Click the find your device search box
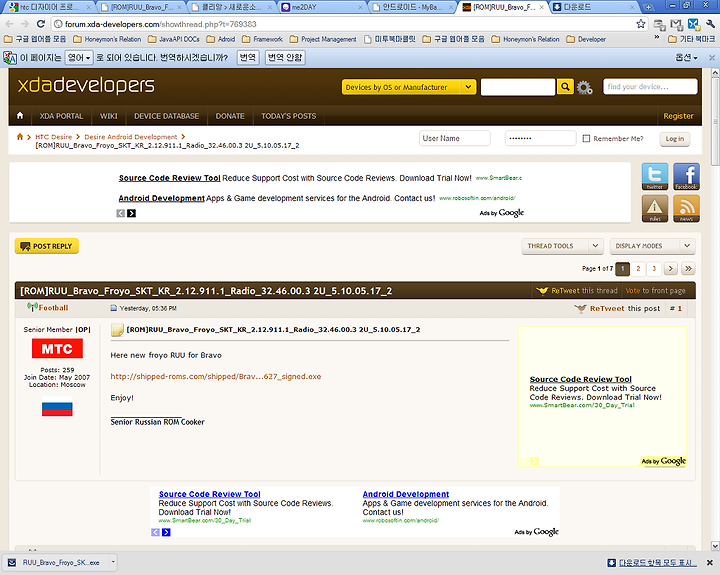Viewport: 720px width, 575px height. click(x=650, y=86)
